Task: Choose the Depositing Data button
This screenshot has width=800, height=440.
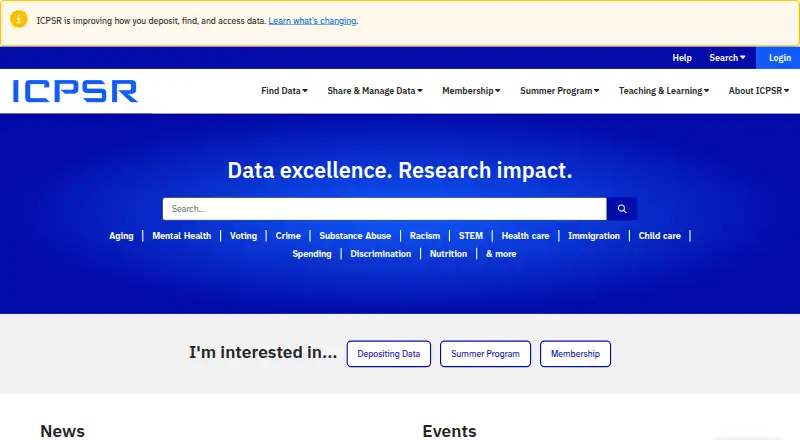Action: click(389, 354)
